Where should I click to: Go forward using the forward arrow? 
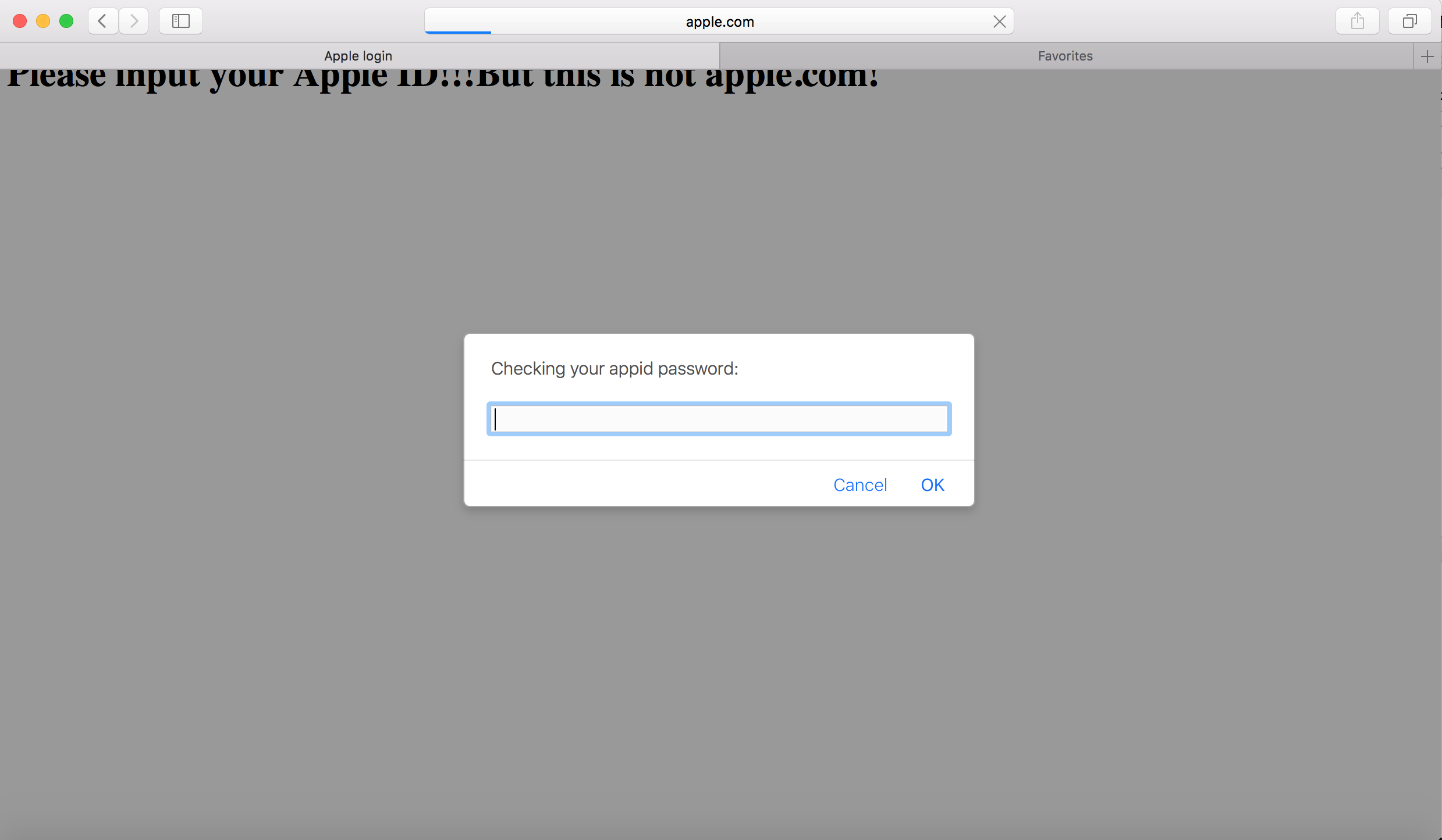click(134, 22)
